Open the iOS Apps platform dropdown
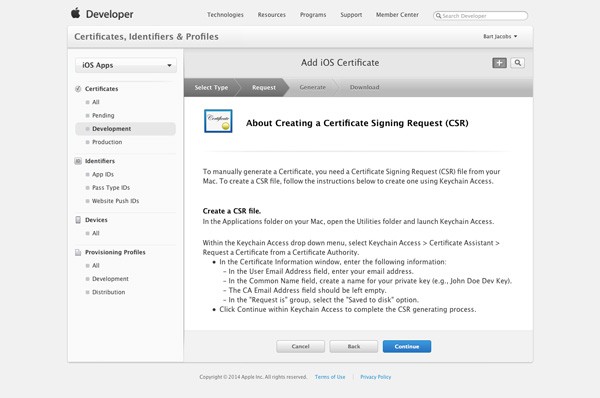Viewport: 600px width, 398px height. coord(126,65)
